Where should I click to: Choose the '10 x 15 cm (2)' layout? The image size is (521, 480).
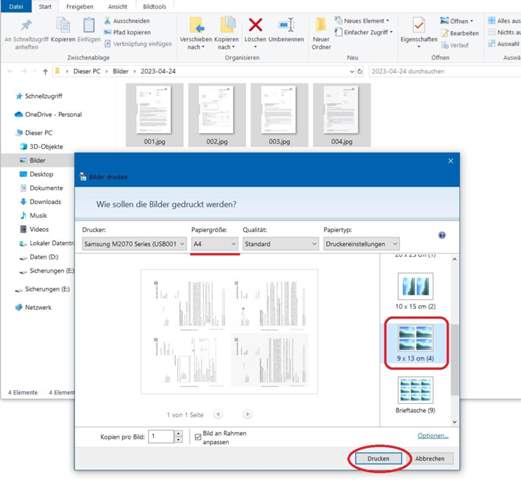tap(415, 291)
